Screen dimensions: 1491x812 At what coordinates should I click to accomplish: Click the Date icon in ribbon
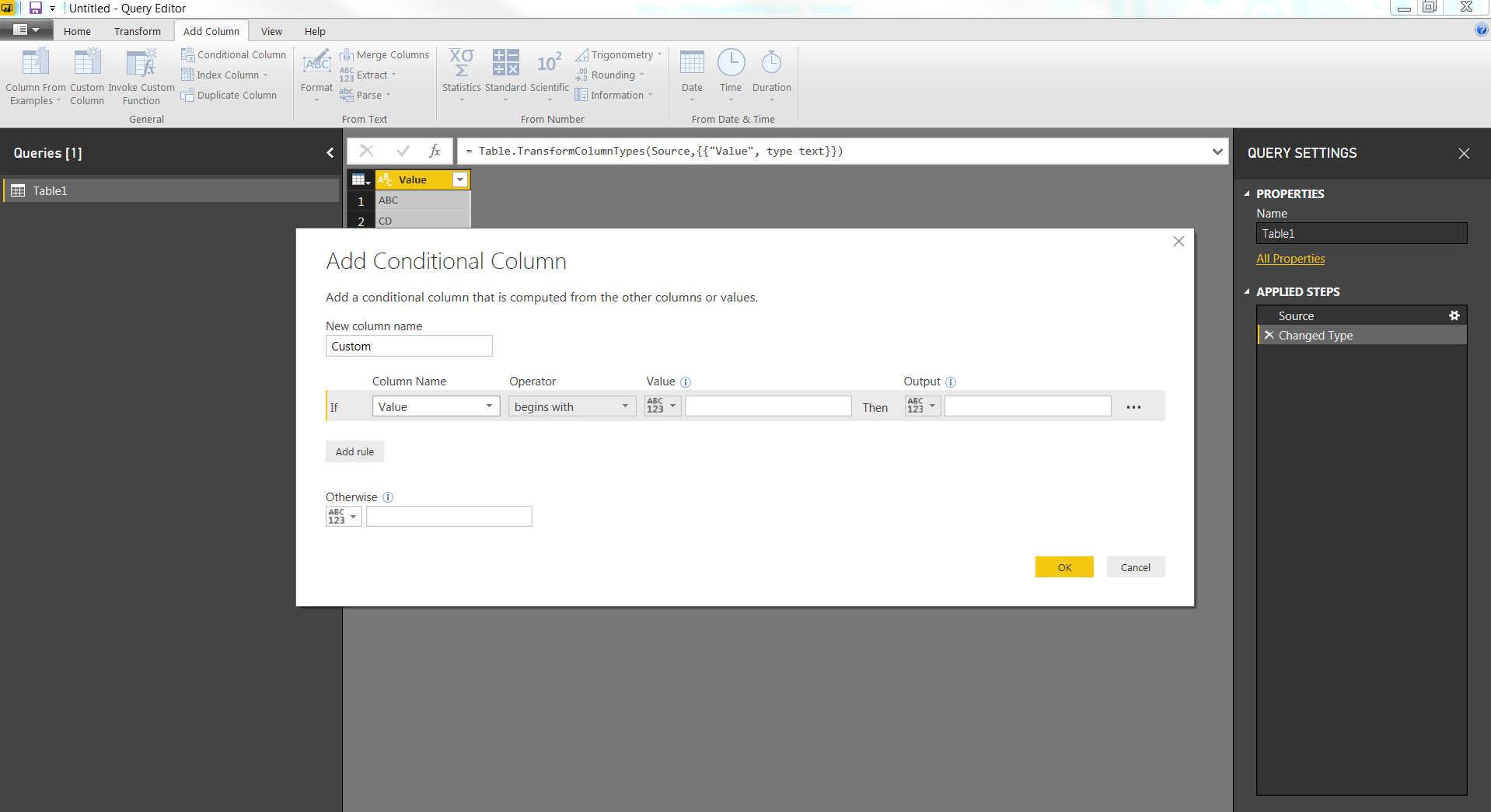click(x=692, y=62)
